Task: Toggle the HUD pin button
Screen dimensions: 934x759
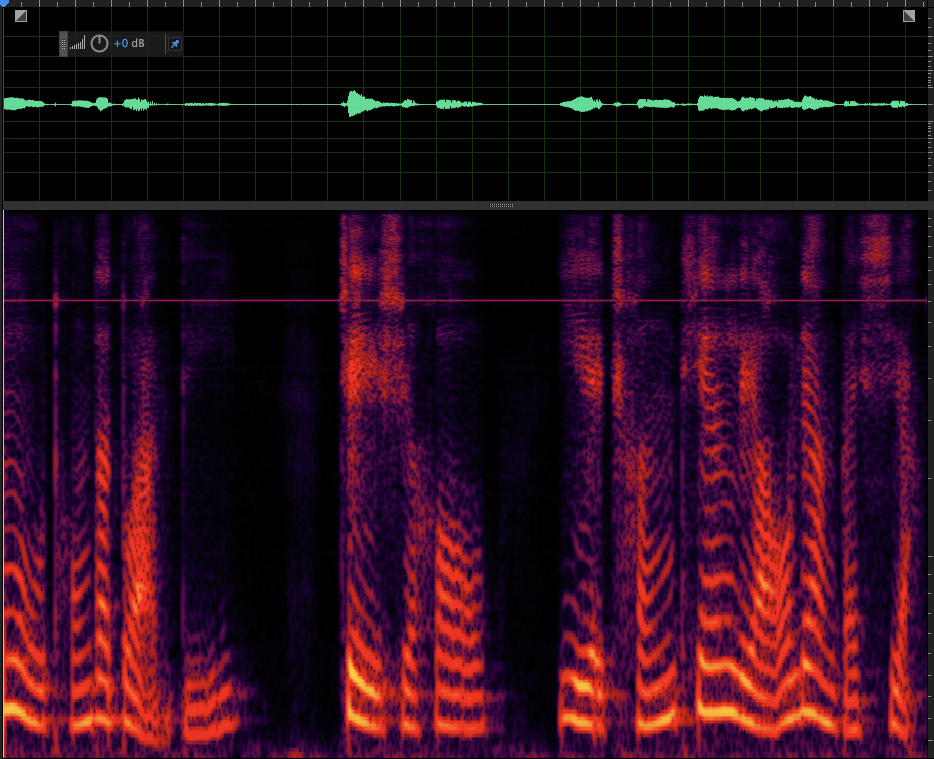Action: tap(175, 44)
